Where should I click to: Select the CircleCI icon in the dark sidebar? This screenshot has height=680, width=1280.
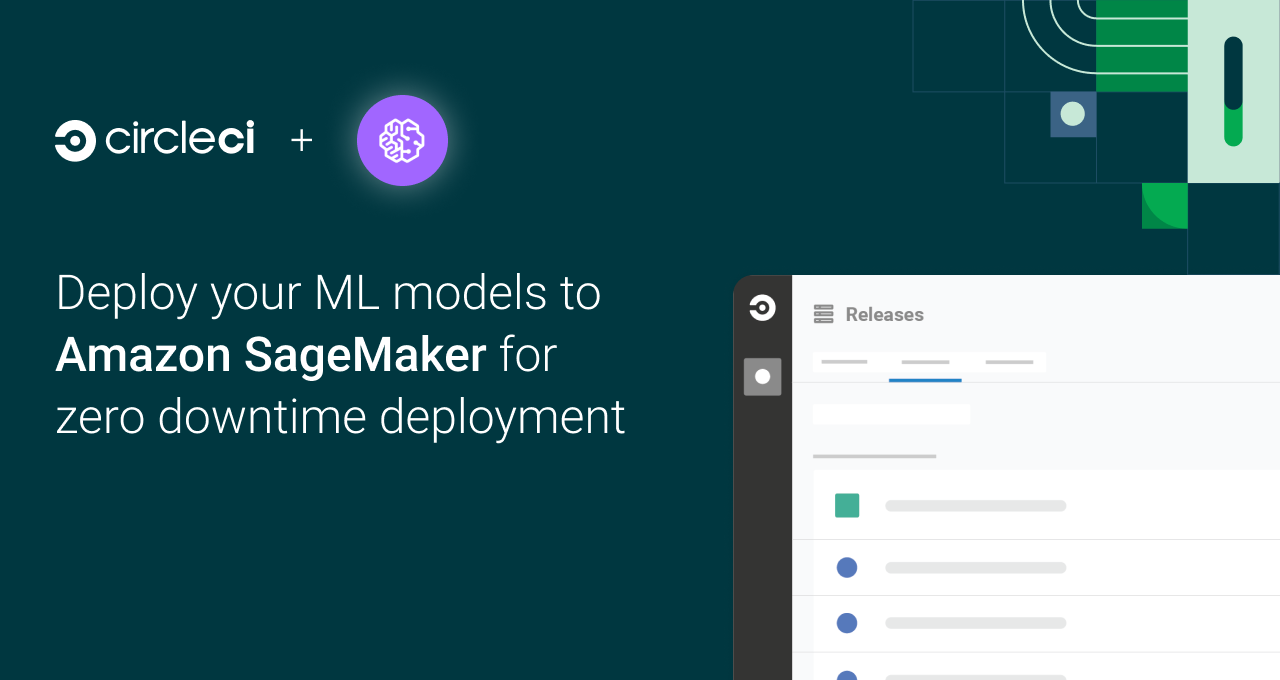(762, 308)
